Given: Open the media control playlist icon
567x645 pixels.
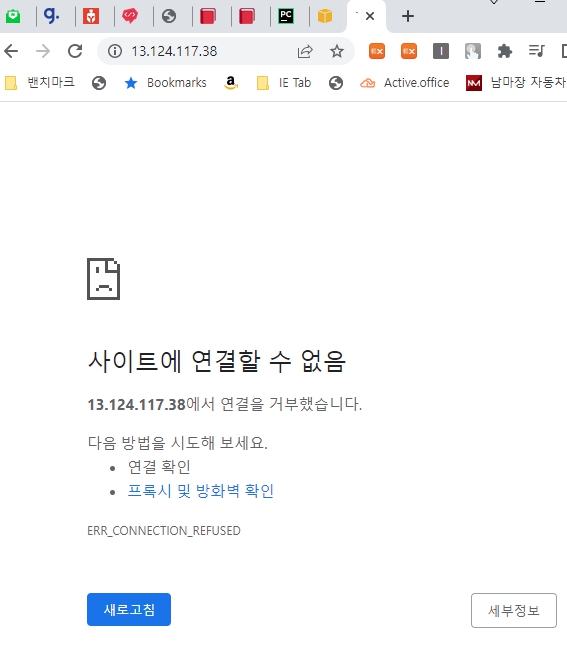Looking at the screenshot, I should tap(537, 51).
